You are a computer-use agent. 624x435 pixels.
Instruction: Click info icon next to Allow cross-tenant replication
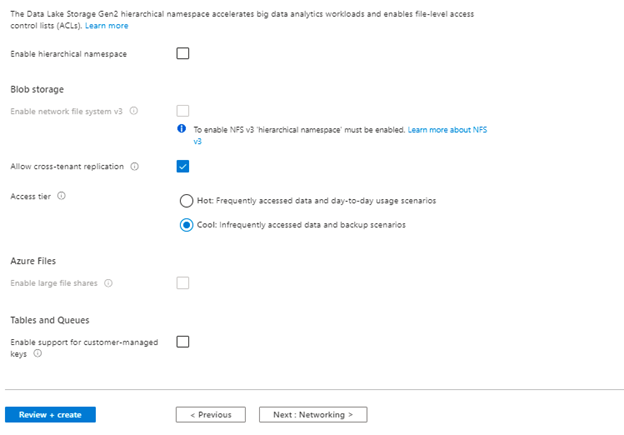coord(135,167)
